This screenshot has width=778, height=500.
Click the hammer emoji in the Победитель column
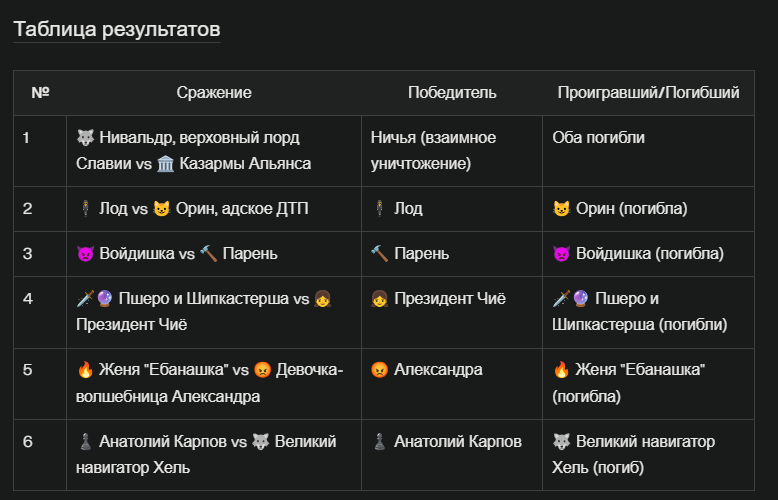point(380,253)
